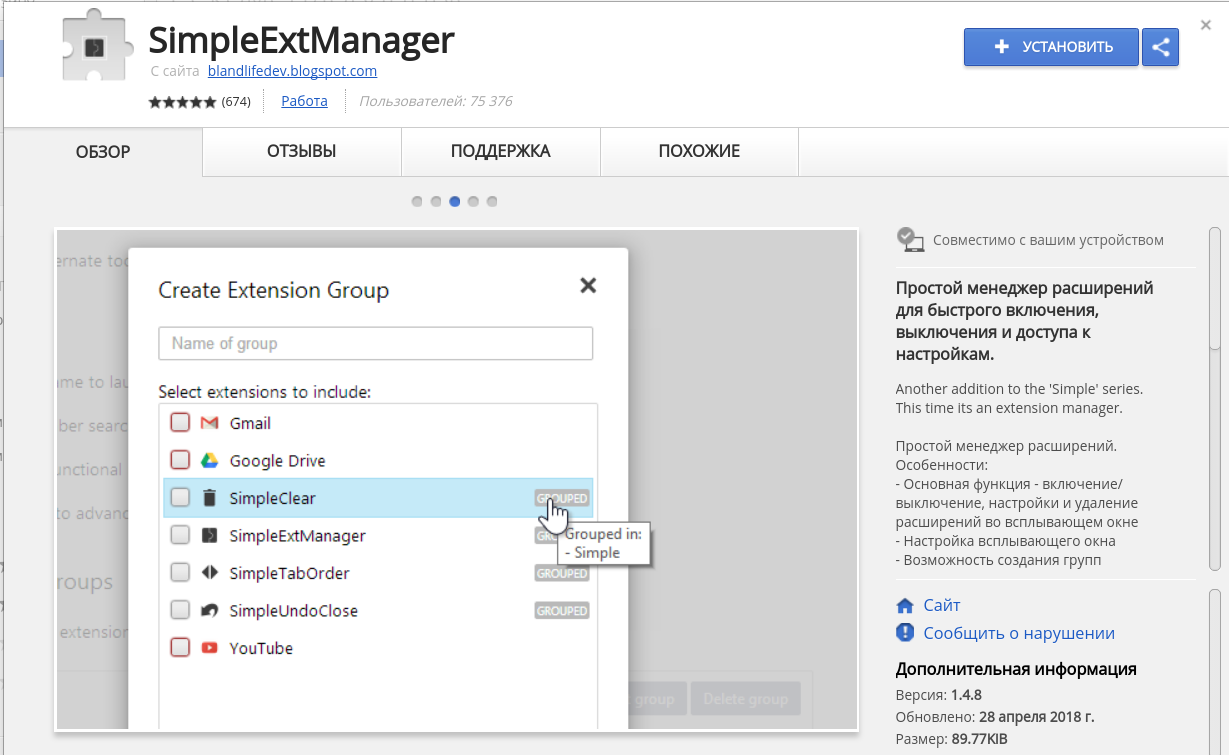Image resolution: width=1229 pixels, height=755 pixels.
Task: Enable the SimpleUndoClose checkbox
Action: (x=180, y=610)
